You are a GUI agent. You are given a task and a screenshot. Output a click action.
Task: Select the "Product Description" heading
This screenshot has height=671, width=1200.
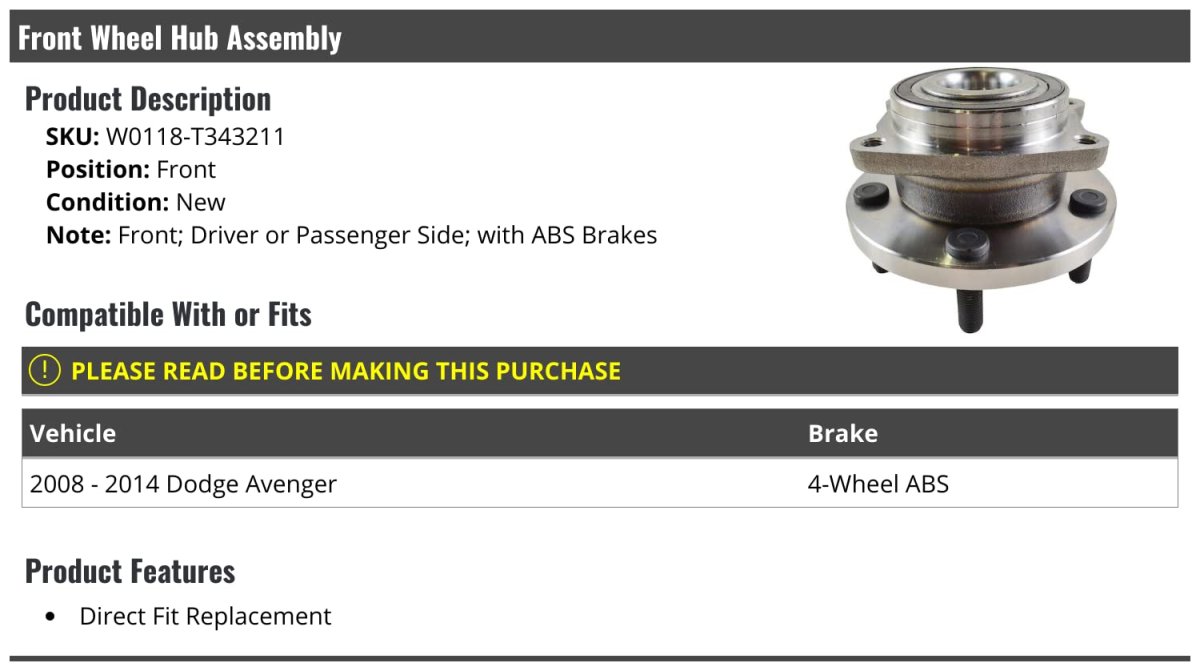click(148, 99)
